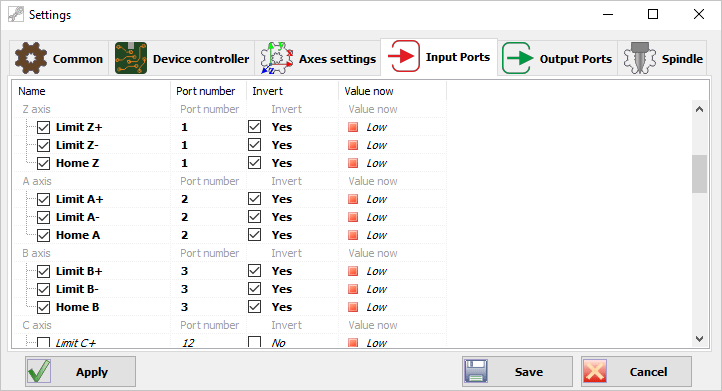Click red status indicator for Home B
Image resolution: width=722 pixels, height=391 pixels.
pos(353,307)
